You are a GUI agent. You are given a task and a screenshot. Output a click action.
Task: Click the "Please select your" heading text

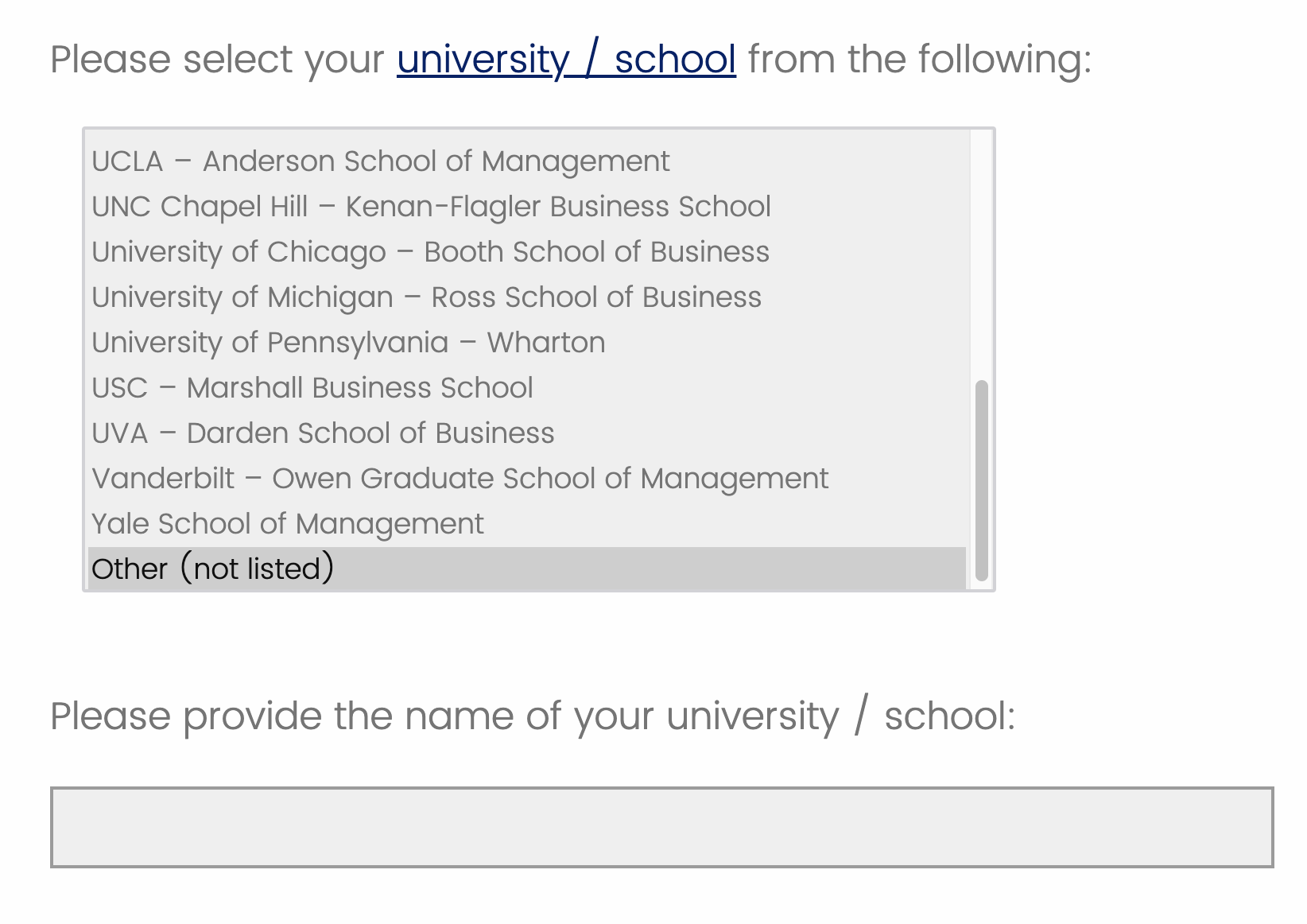217,60
